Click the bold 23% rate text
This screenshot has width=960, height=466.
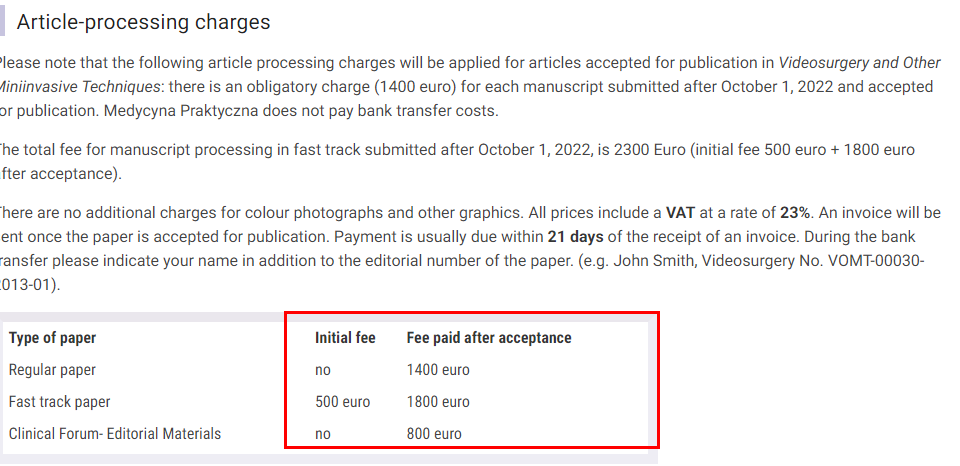coord(795,213)
